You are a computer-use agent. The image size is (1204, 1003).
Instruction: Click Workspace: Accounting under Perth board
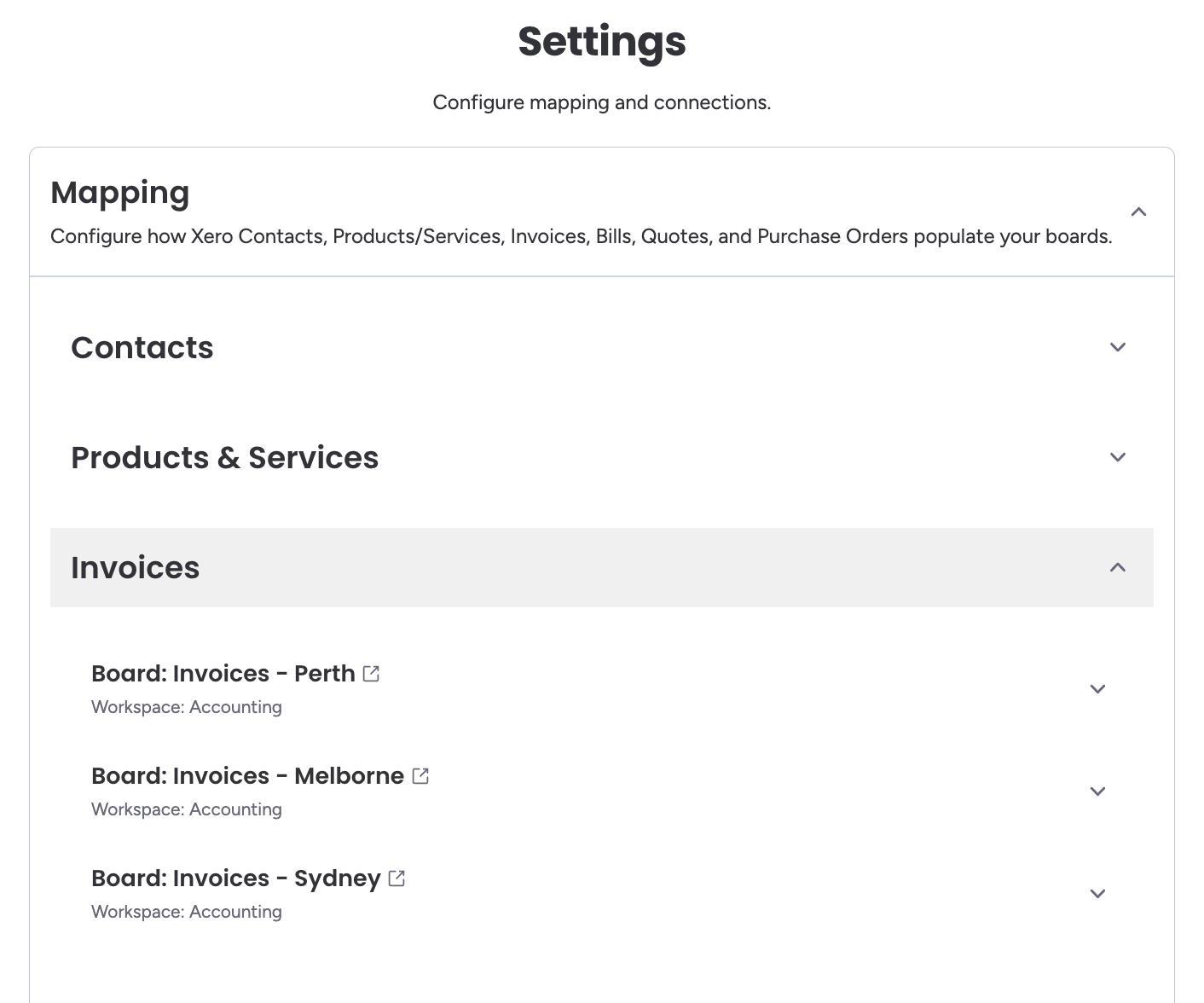[x=186, y=707]
